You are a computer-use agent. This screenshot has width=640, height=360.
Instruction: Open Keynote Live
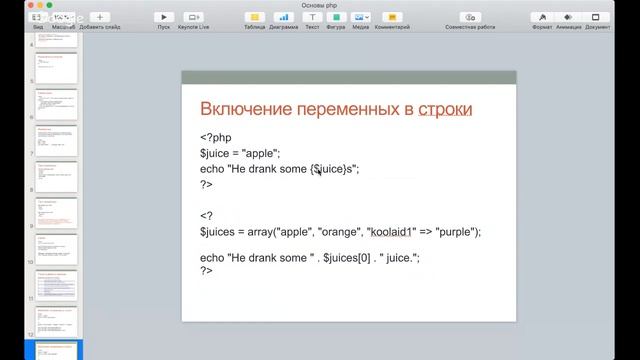(193, 18)
